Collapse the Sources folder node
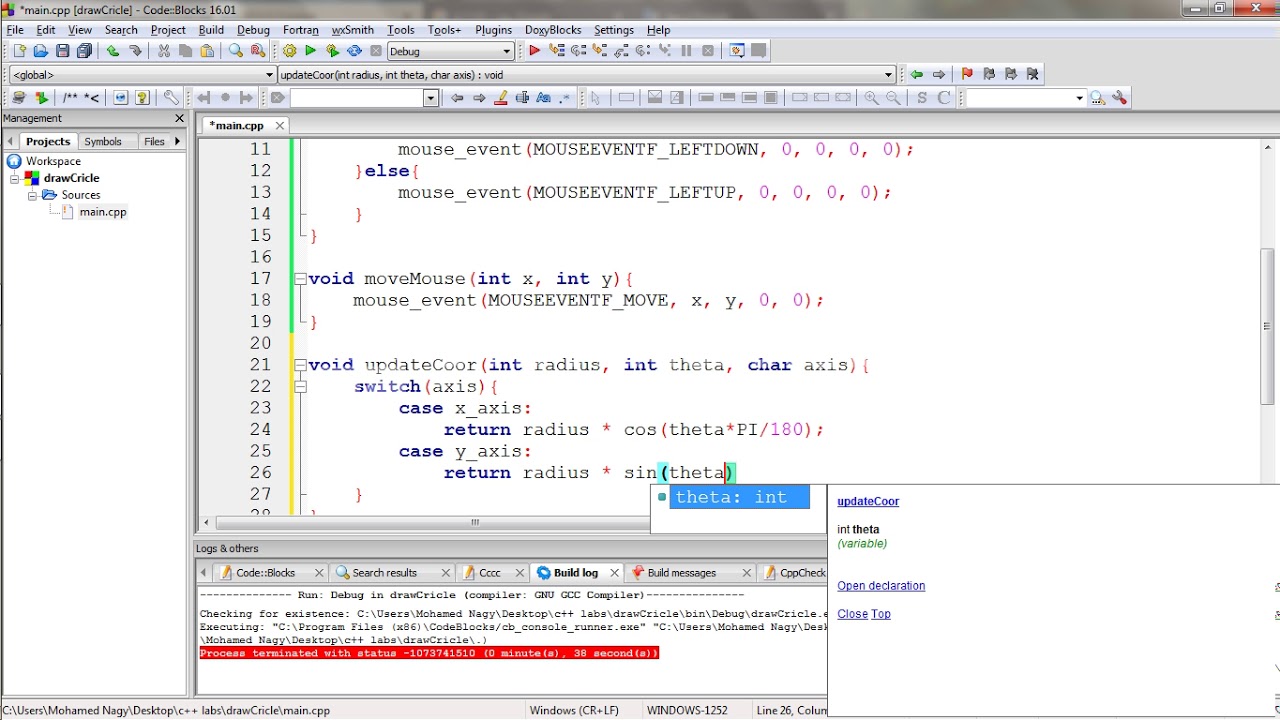This screenshot has width=1280, height=720. pos(32,195)
